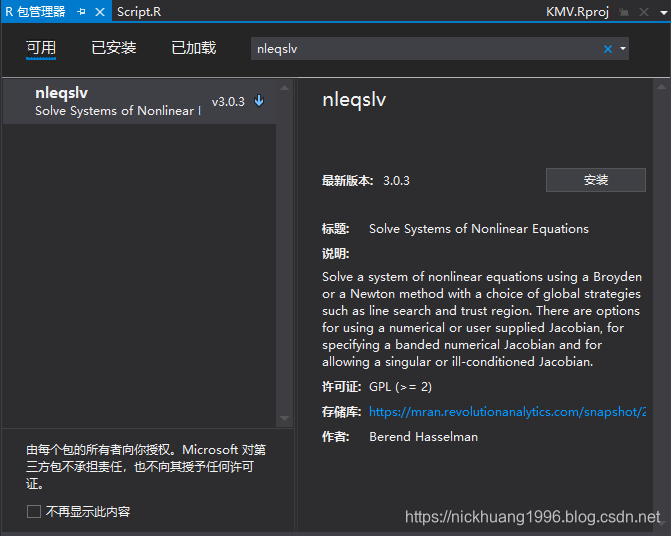Open the document tabs overflow dropdown
This screenshot has height=536, width=671.
664,12
